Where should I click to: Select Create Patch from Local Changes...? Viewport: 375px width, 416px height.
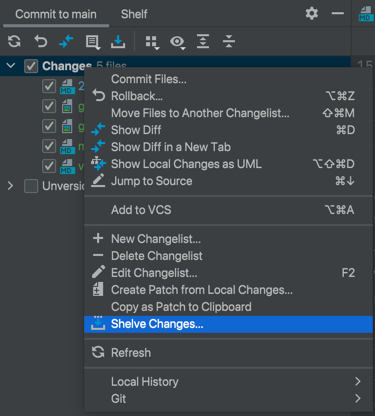point(228,290)
